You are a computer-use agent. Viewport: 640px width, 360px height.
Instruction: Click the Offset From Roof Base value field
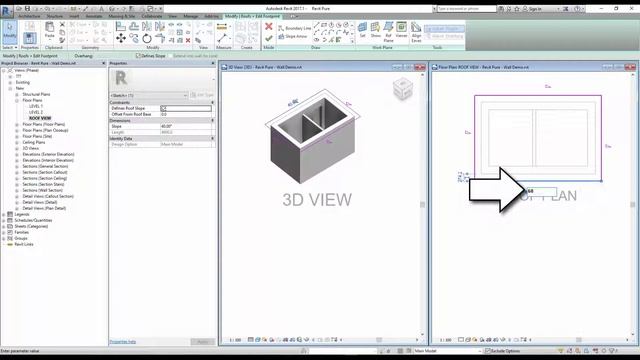pyautogui.click(x=186, y=114)
